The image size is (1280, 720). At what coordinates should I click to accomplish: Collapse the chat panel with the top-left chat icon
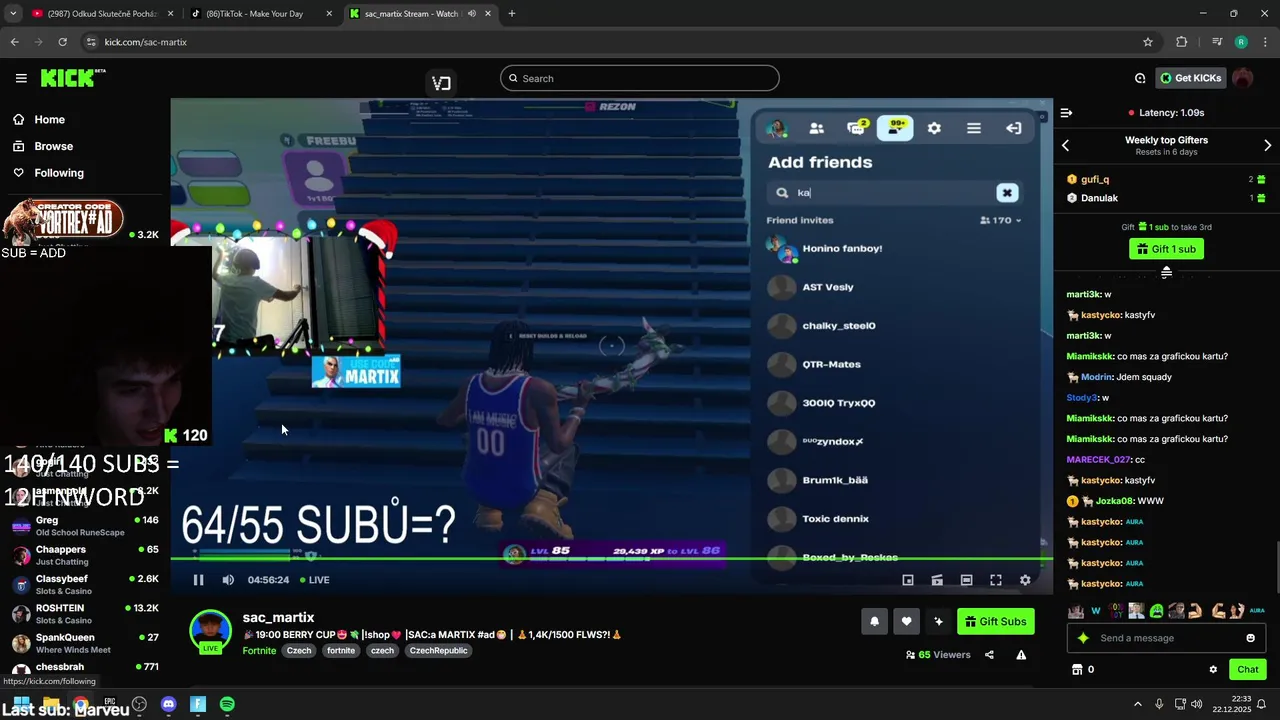coord(1066,113)
